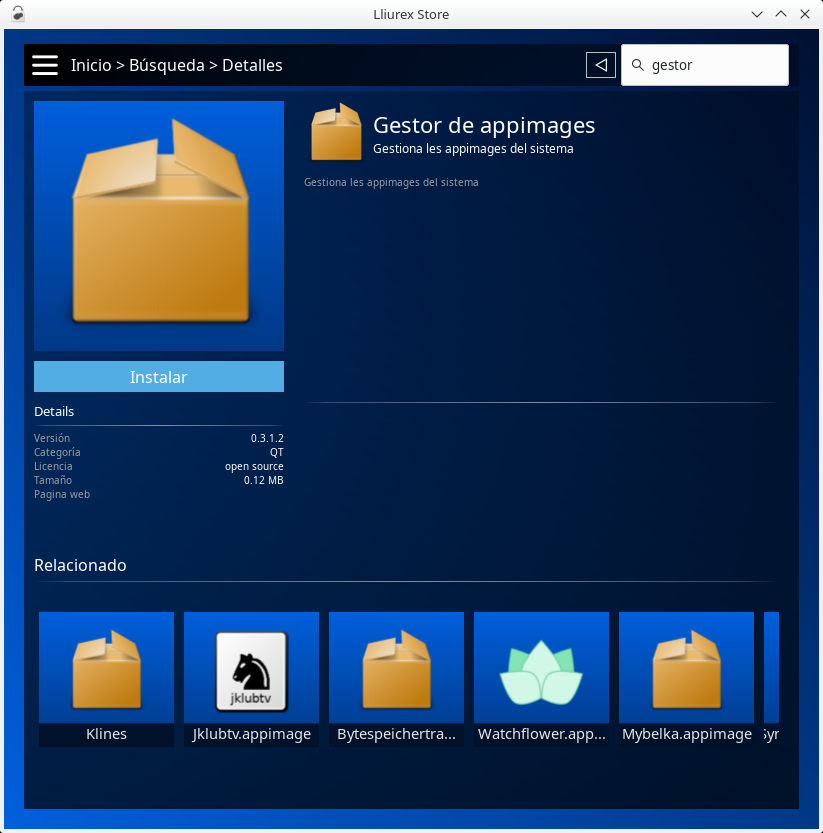Screen dimensions: 823x833
Task: Click the version value 0.3.1.2
Action: [267, 438]
